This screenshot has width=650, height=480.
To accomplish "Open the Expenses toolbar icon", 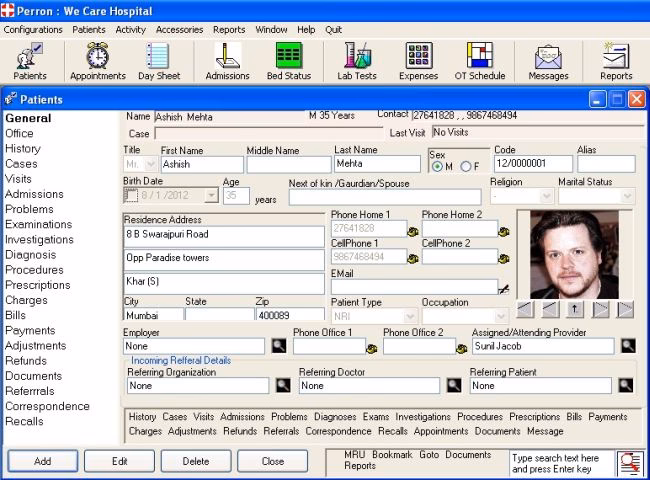I will coord(418,57).
